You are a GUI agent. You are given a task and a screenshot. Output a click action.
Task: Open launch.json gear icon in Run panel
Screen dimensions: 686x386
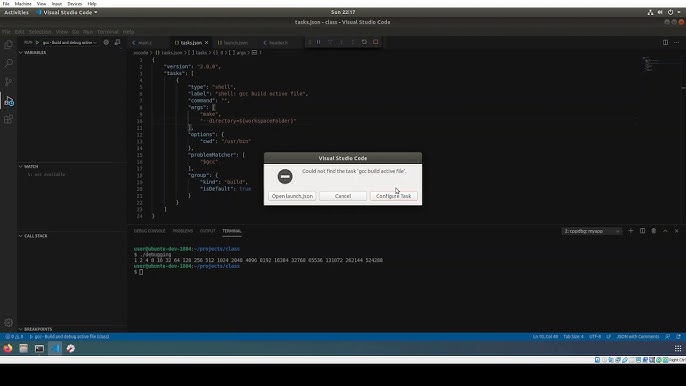pyautogui.click(x=106, y=42)
